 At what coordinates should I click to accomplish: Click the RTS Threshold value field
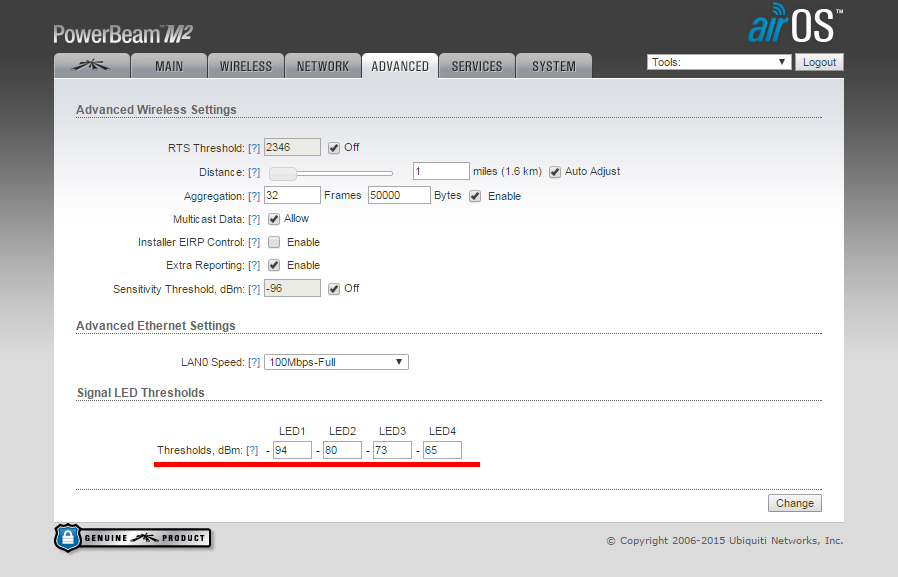[292, 147]
